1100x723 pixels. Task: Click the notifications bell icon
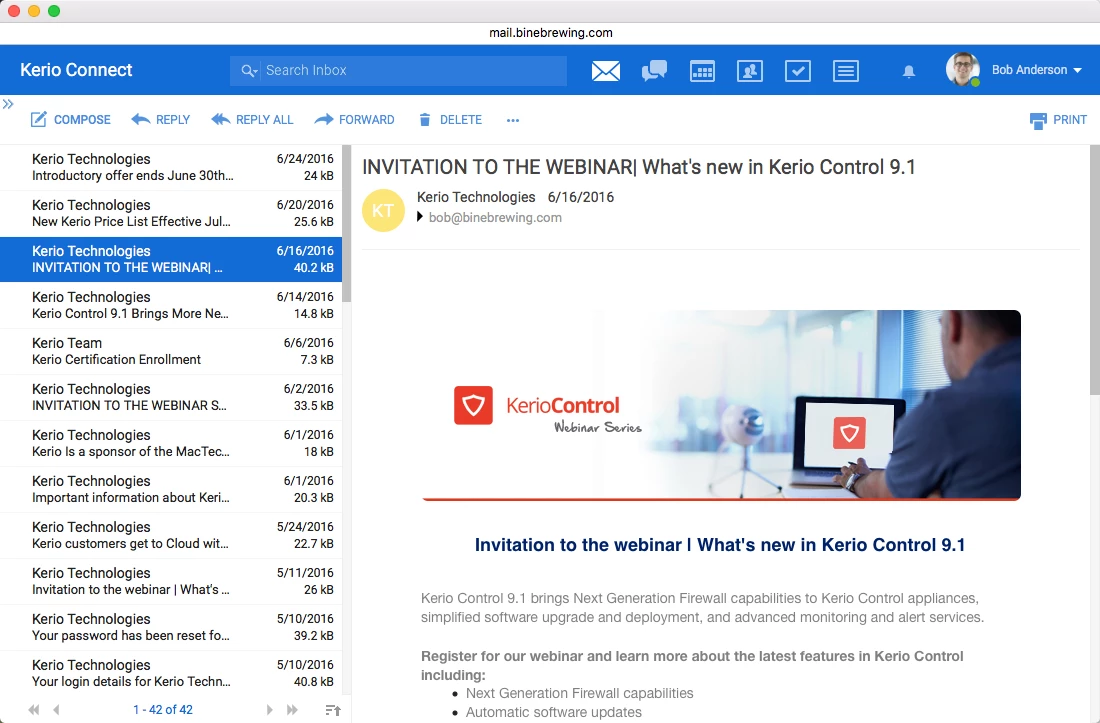point(909,71)
